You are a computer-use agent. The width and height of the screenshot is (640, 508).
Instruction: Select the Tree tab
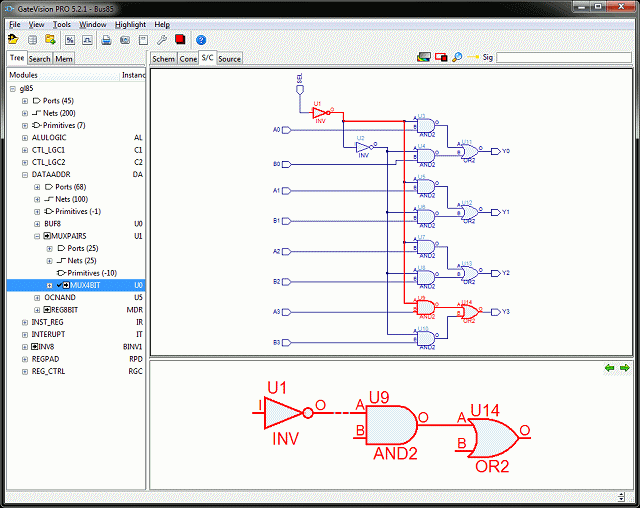pyautogui.click(x=17, y=58)
